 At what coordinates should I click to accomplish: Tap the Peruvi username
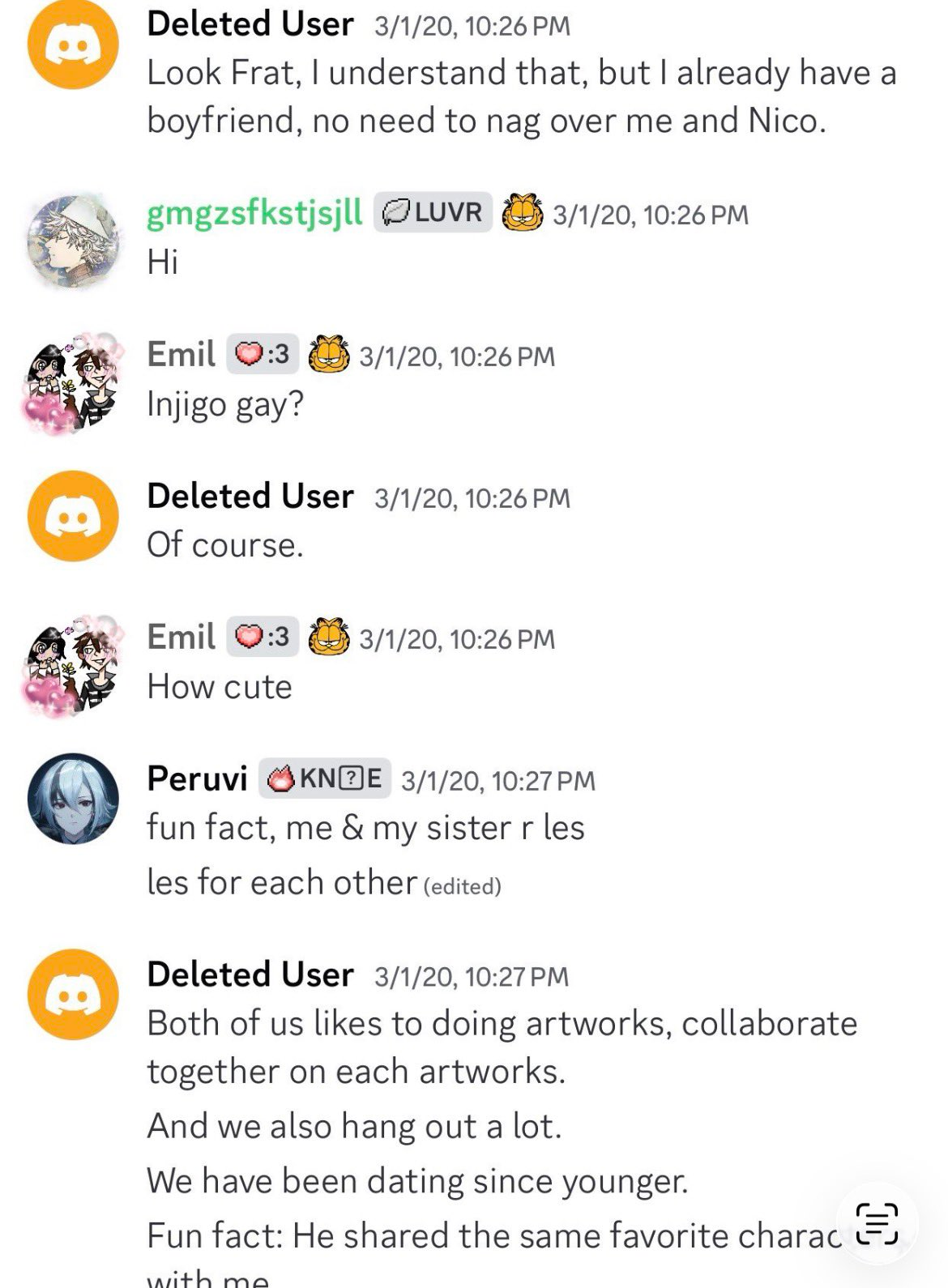[x=197, y=778]
